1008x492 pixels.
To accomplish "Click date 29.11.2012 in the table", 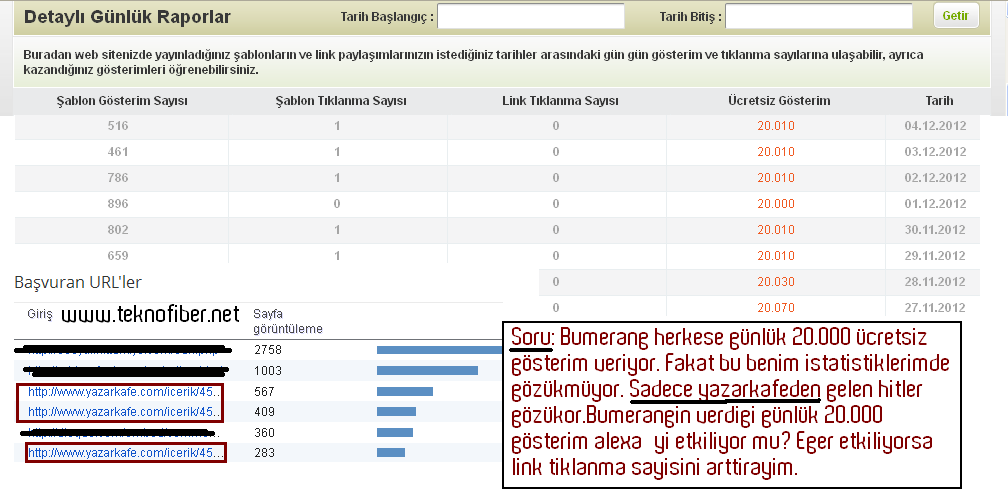I will pyautogui.click(x=935, y=255).
